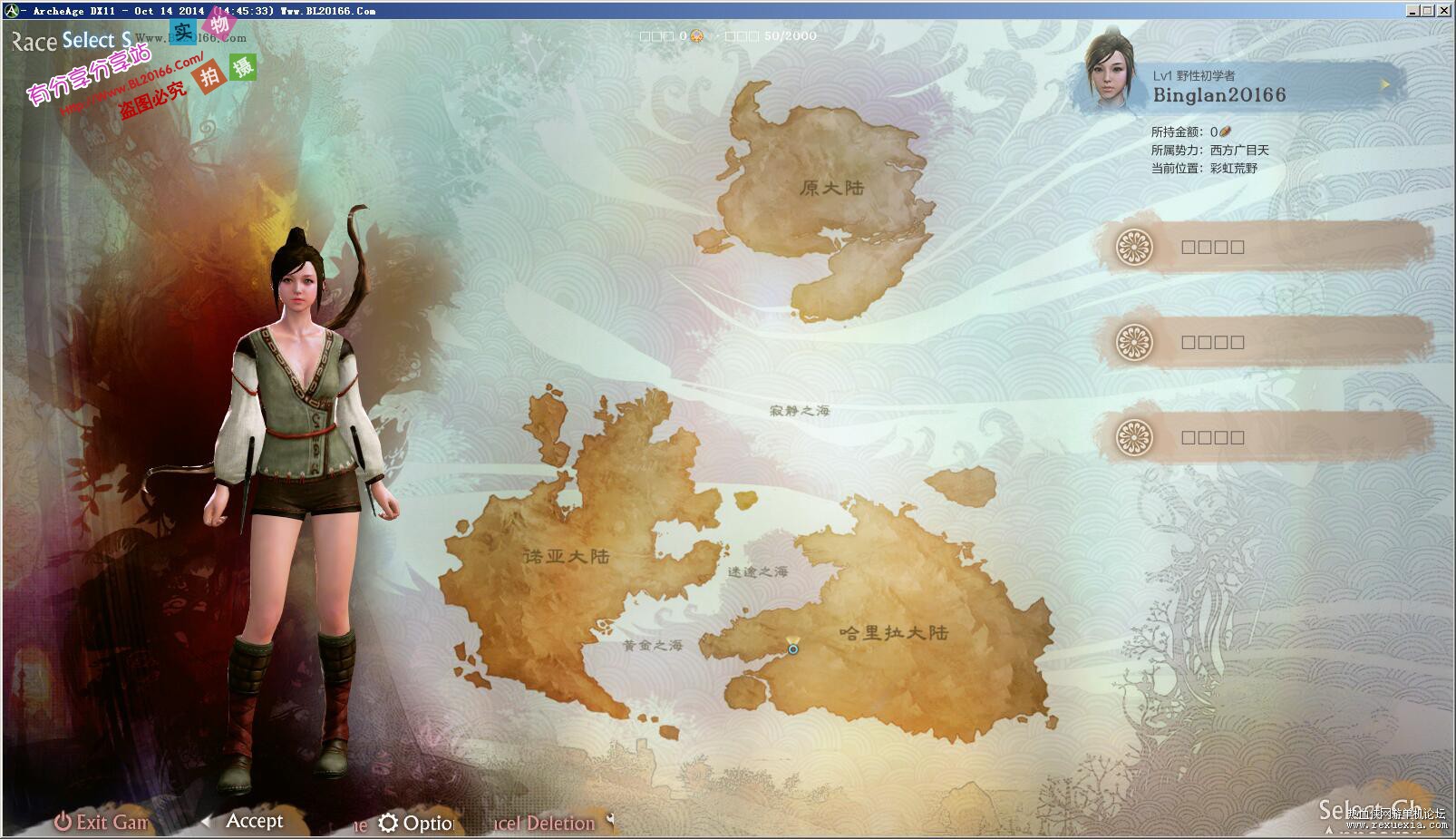Select the Binglan20166 character name
This screenshot has width=1456, height=839.
point(1219,95)
